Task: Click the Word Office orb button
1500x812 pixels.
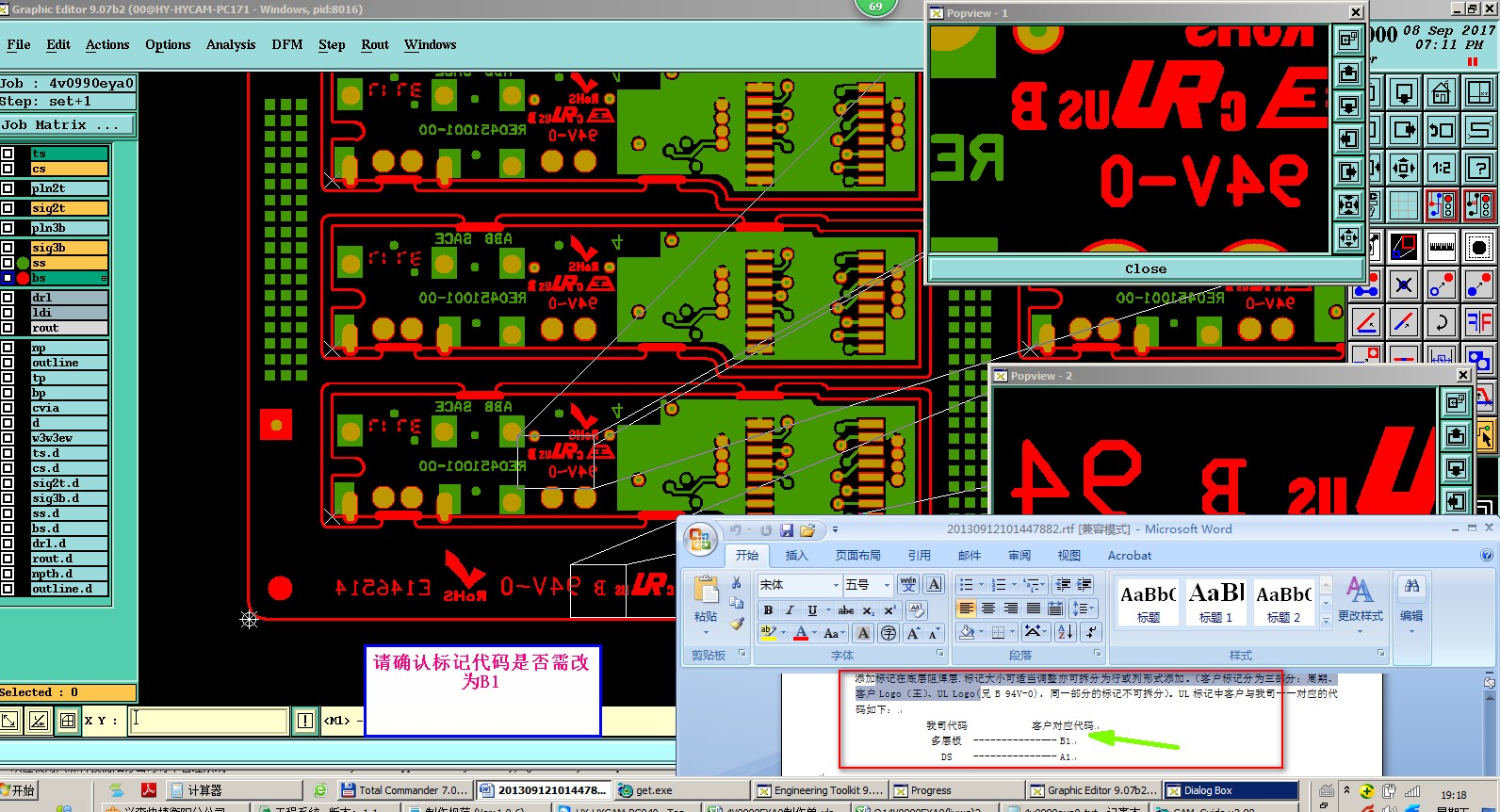Action: tap(699, 539)
